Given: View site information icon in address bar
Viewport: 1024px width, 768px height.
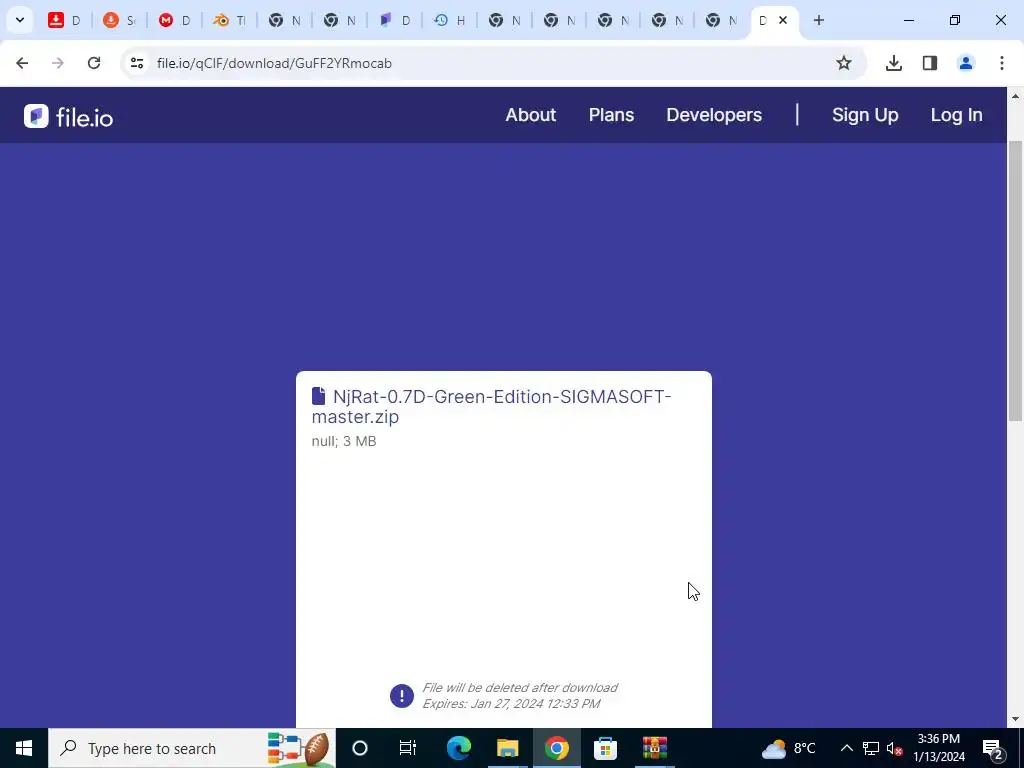Looking at the screenshot, I should pos(136,63).
